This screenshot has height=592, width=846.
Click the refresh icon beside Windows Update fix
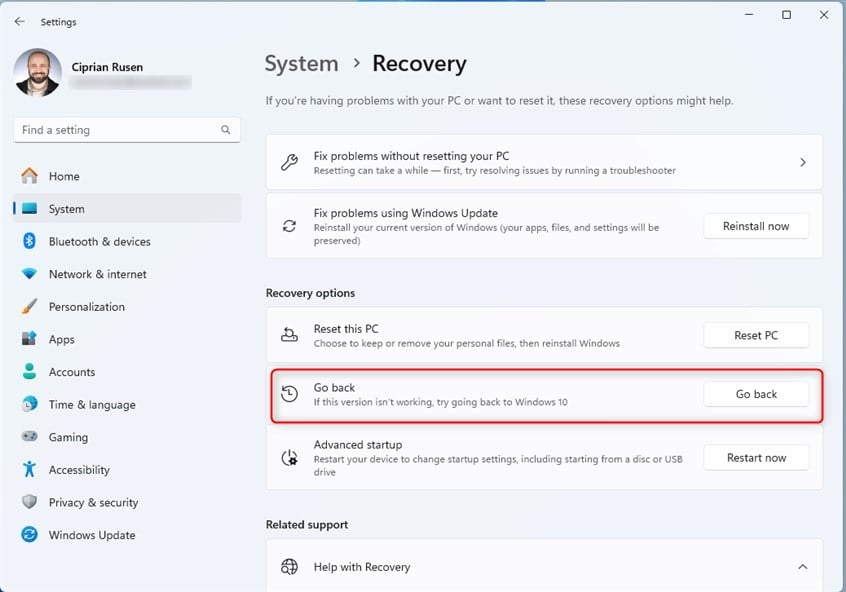point(290,226)
